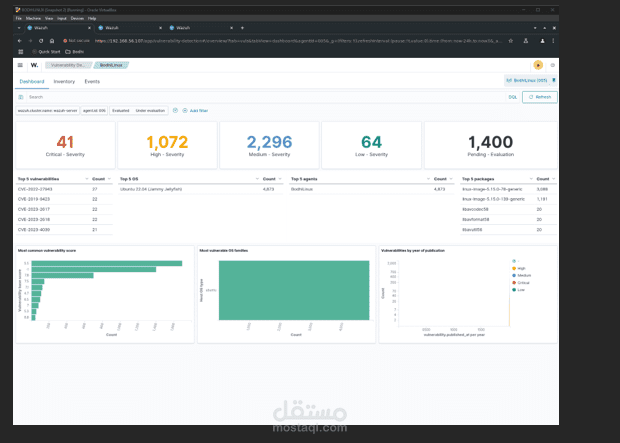The width and height of the screenshot is (620, 443).
Task: Open the Quick Start bookmark
Action: [47, 52]
